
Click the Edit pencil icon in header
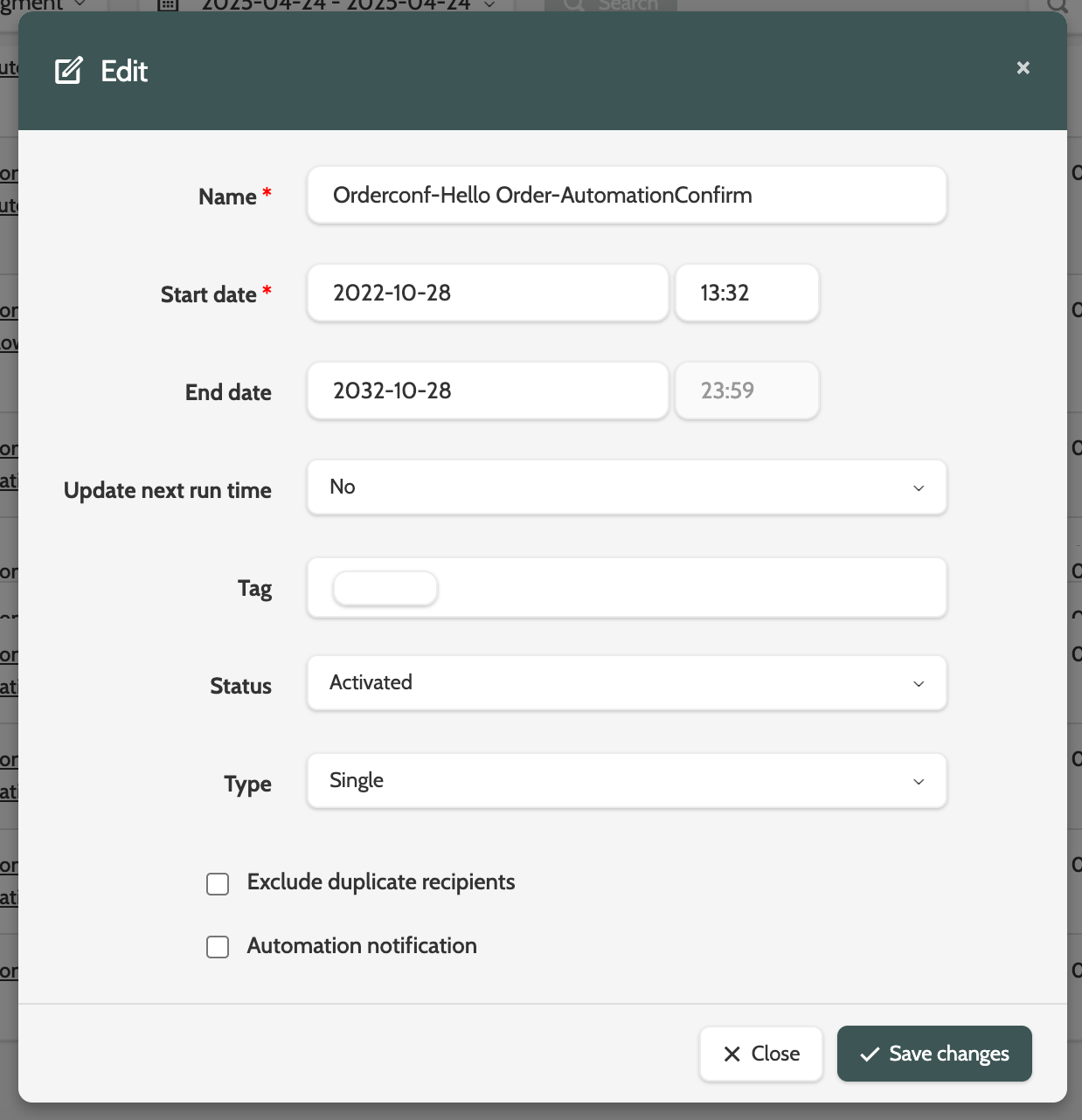click(69, 71)
